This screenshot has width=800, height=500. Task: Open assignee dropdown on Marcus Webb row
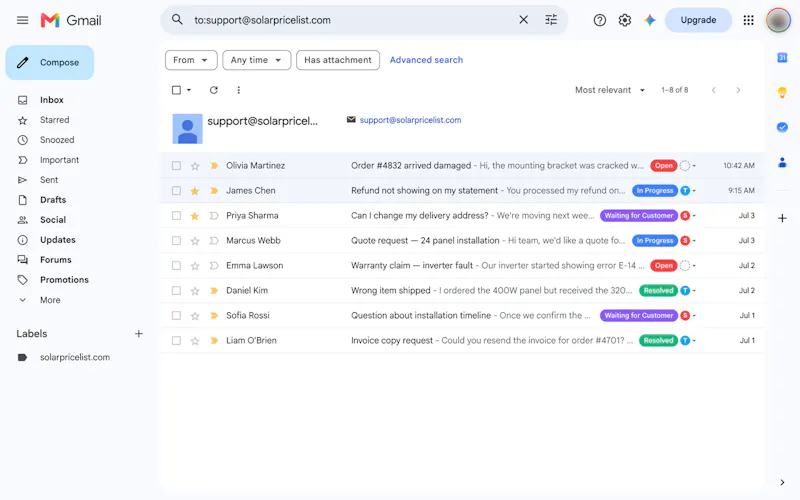click(694, 241)
